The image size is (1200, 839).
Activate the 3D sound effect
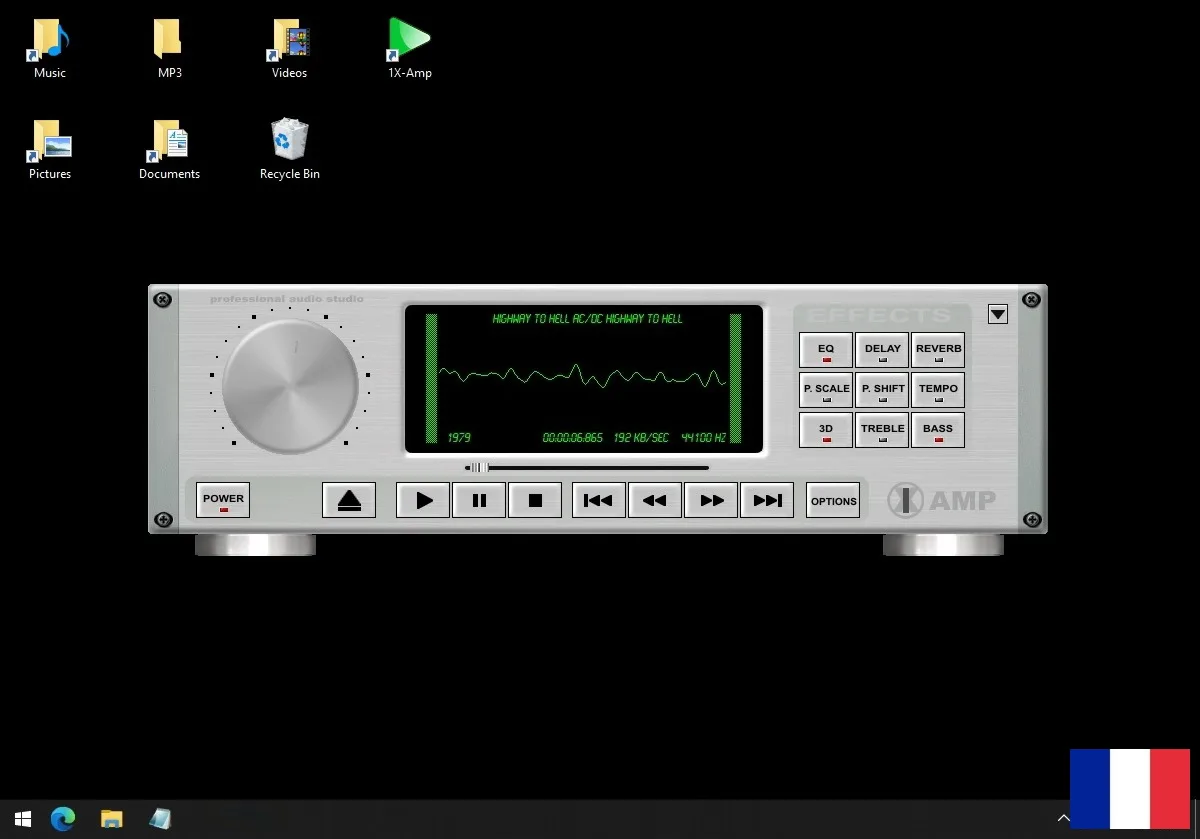click(825, 429)
